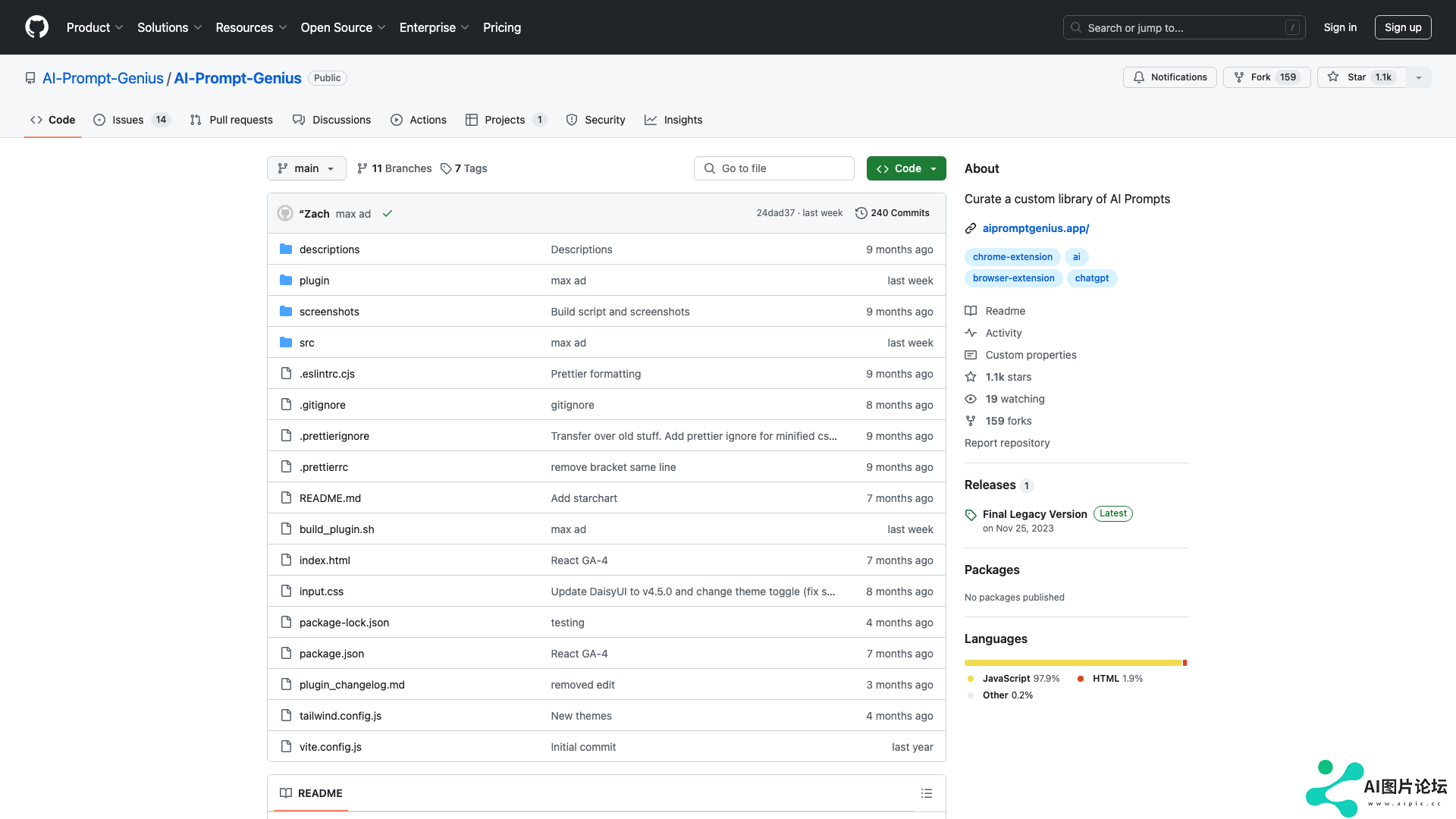Open the 'Prettier formatting' commit message
The width and height of the screenshot is (1456, 819).
[596, 374]
